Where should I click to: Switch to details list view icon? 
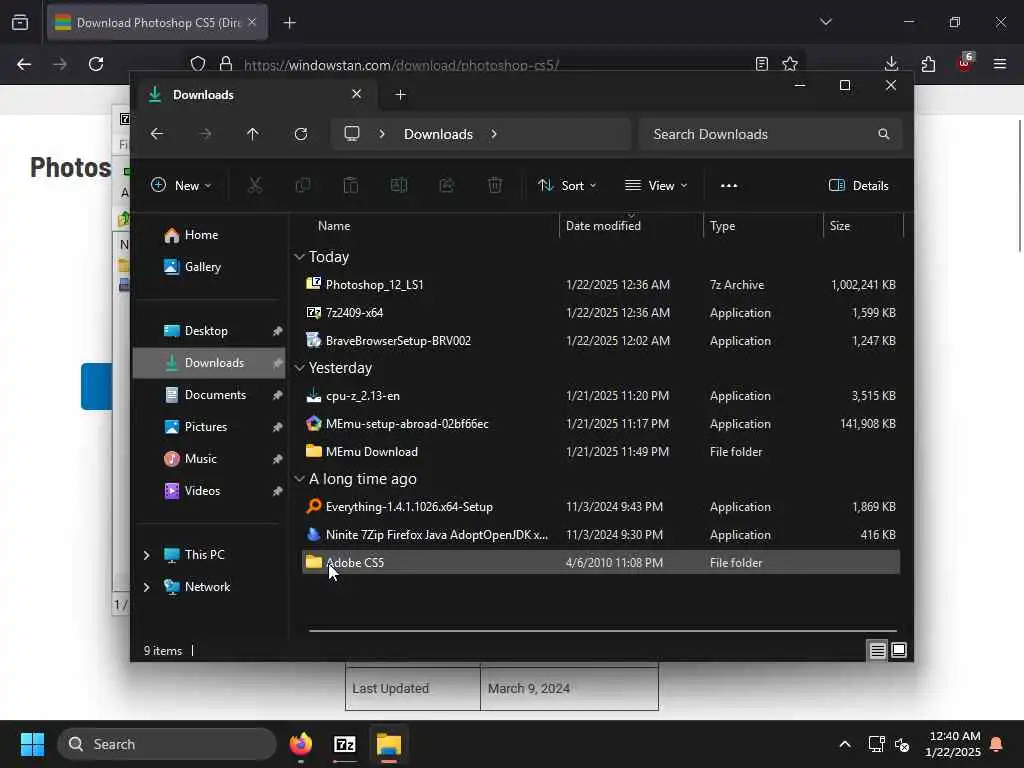[x=877, y=650]
